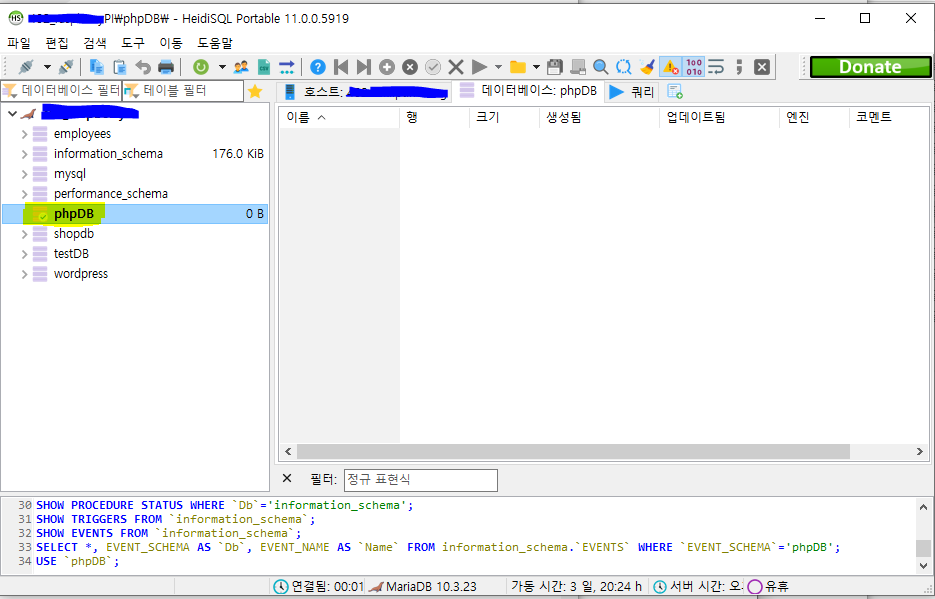Add a new query tab

pyautogui.click(x=675, y=92)
